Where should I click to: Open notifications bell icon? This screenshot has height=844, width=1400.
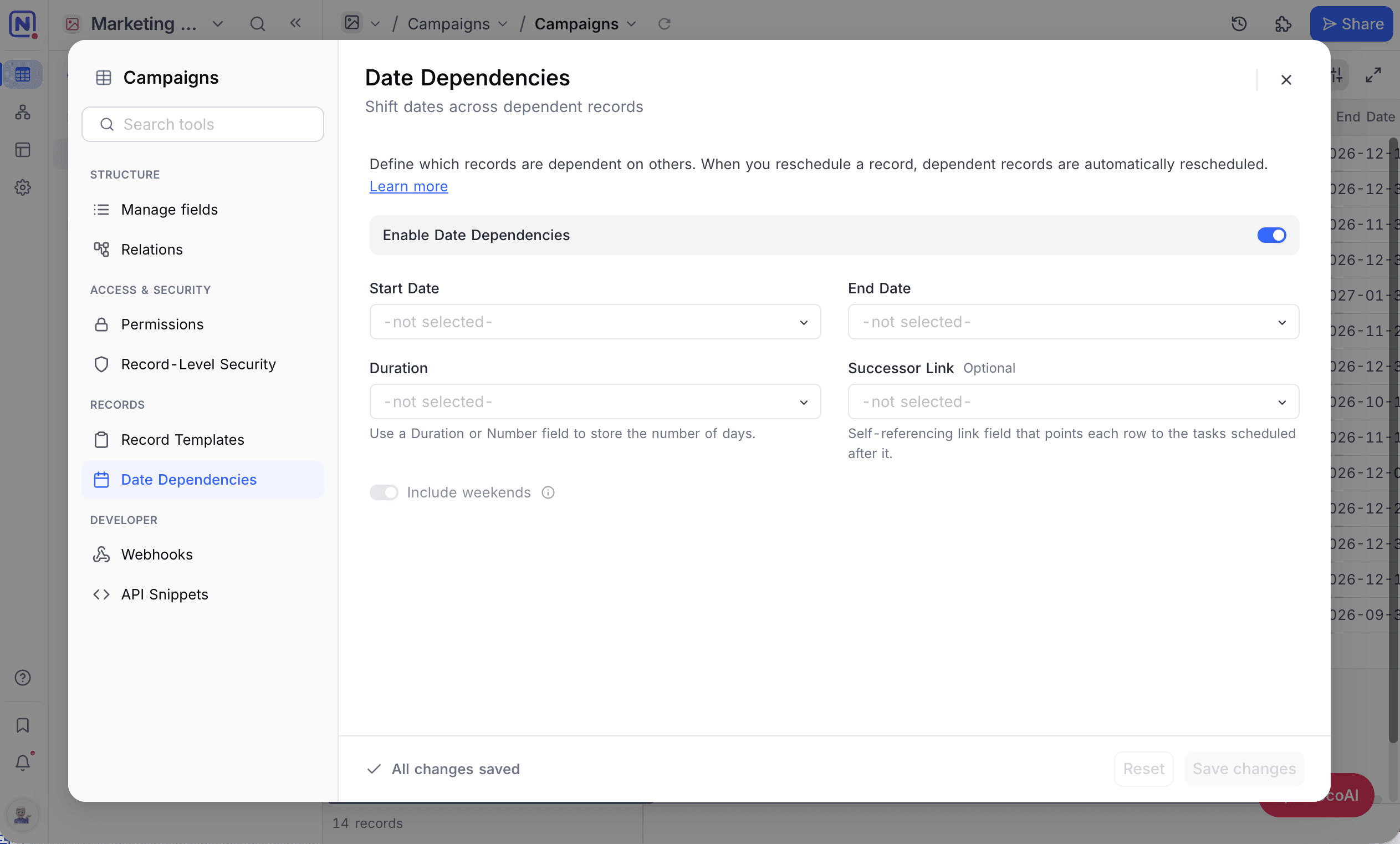(x=23, y=762)
